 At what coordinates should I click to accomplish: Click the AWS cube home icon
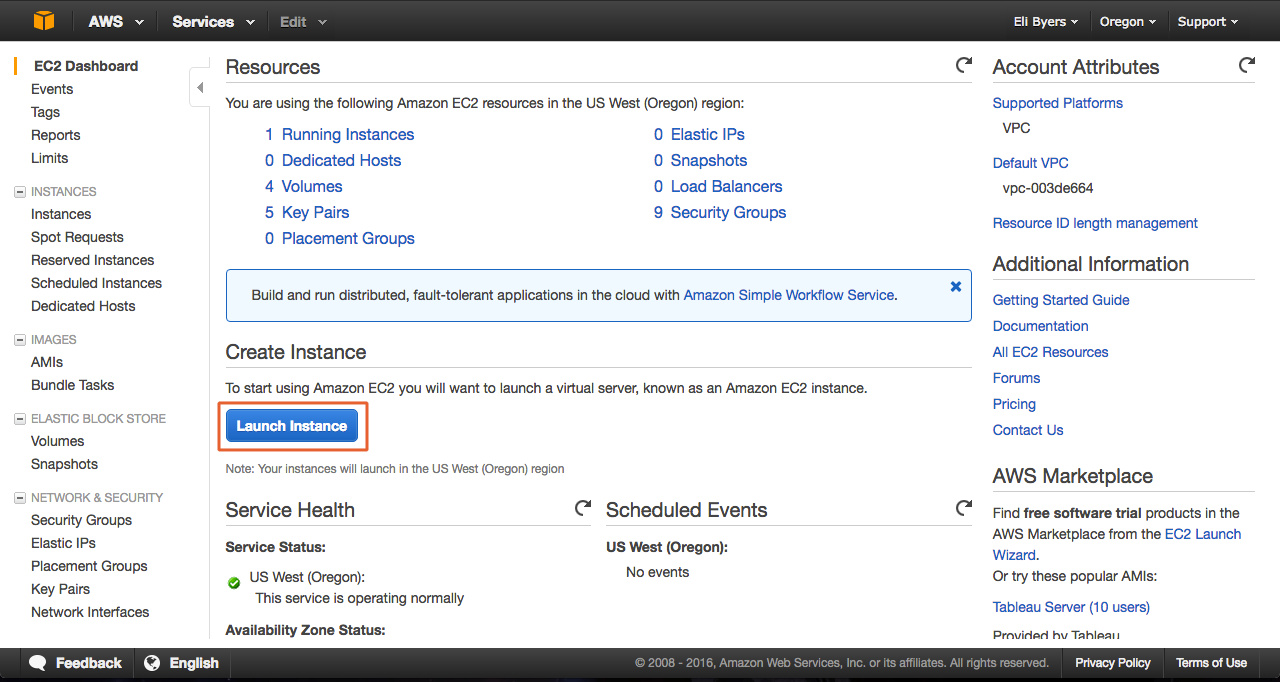43,20
